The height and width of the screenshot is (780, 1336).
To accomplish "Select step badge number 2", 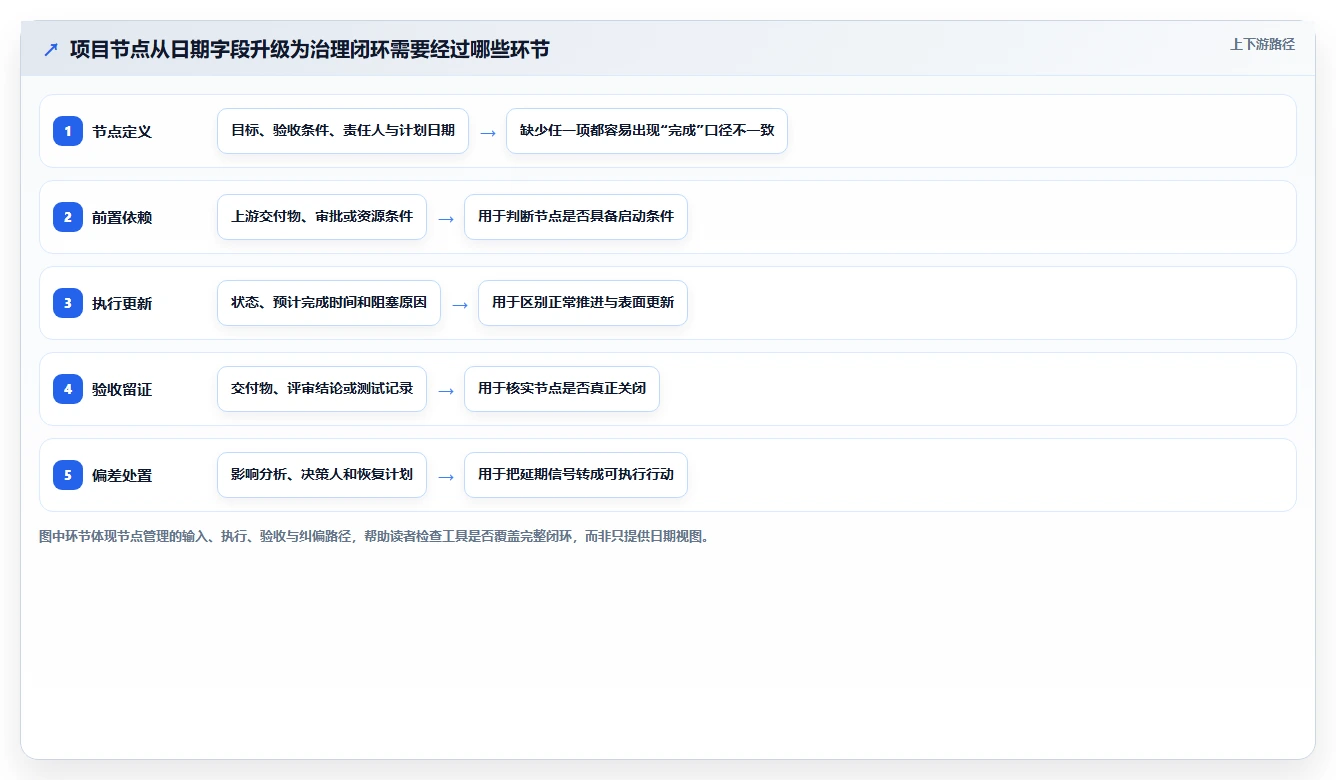I will pyautogui.click(x=68, y=217).
